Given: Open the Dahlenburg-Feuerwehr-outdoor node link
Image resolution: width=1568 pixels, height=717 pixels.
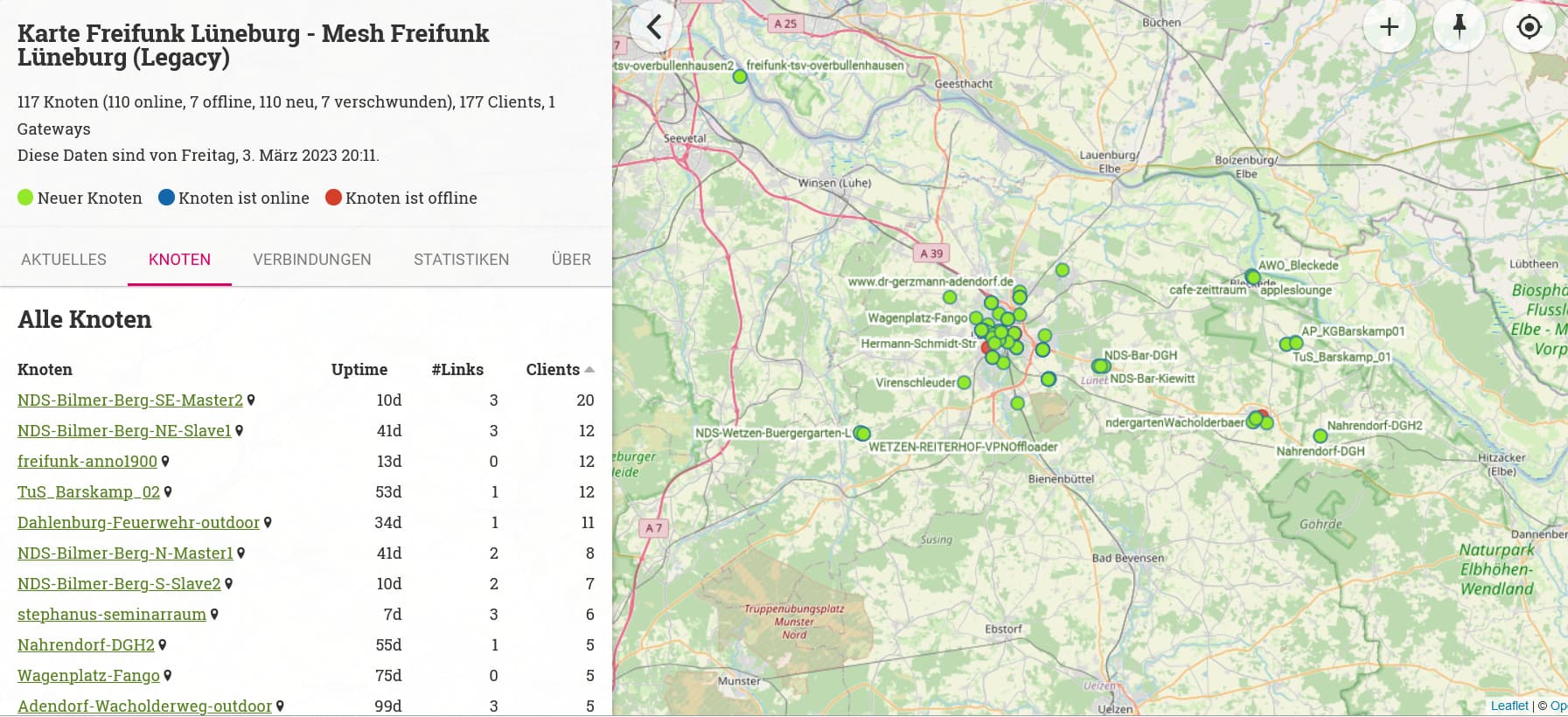Looking at the screenshot, I should tap(139, 522).
